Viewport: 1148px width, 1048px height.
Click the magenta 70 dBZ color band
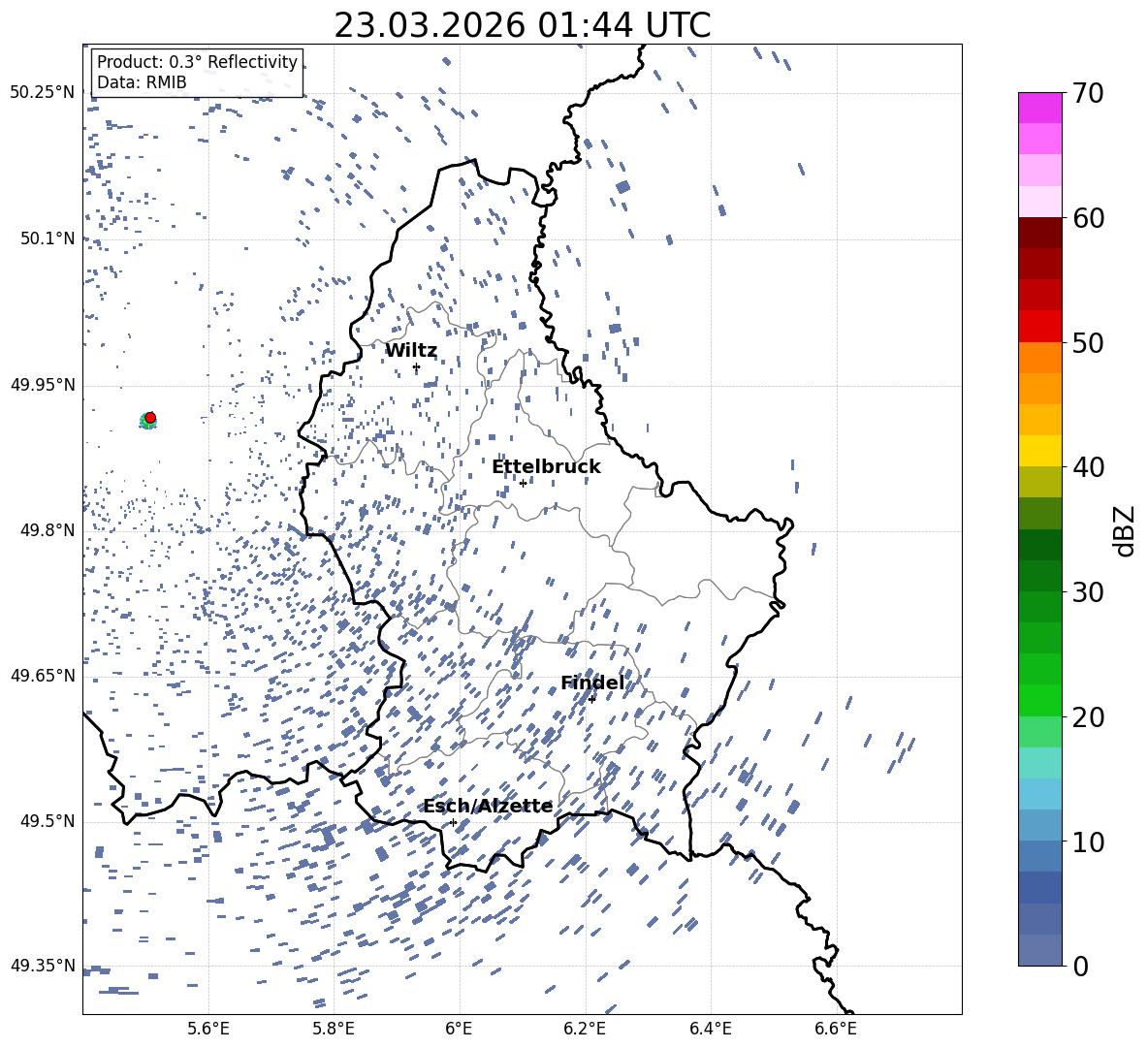[1039, 108]
